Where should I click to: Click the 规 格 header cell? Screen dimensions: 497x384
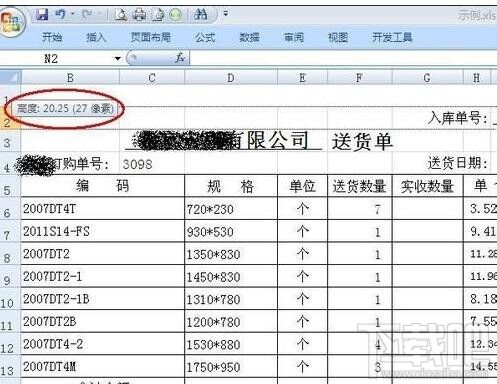click(x=231, y=186)
